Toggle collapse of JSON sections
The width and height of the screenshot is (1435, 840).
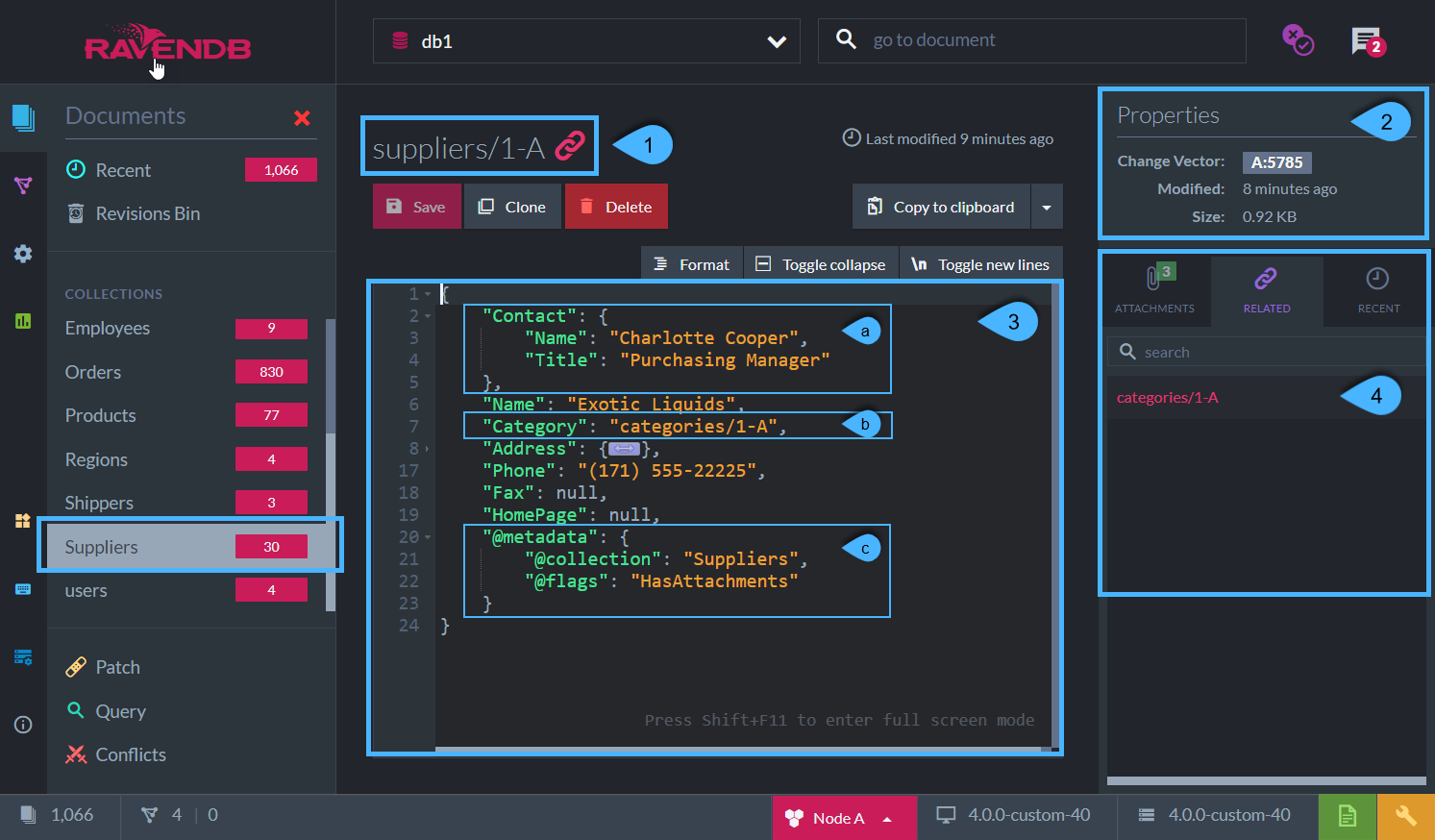[821, 264]
